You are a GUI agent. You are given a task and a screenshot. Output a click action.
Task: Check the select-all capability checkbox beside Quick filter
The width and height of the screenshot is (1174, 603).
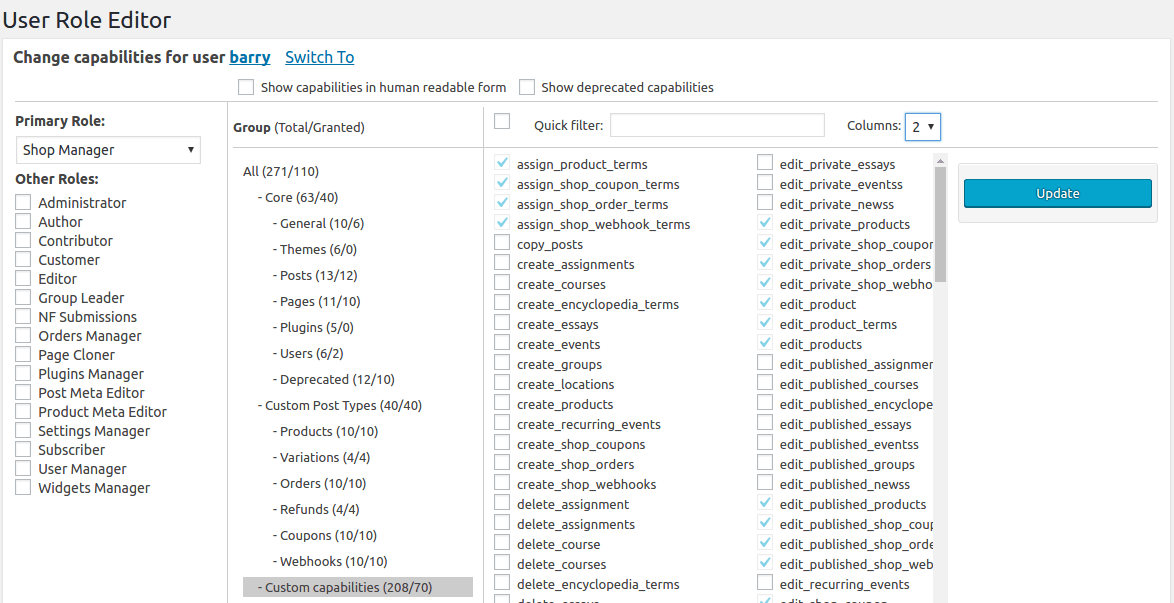(x=502, y=119)
